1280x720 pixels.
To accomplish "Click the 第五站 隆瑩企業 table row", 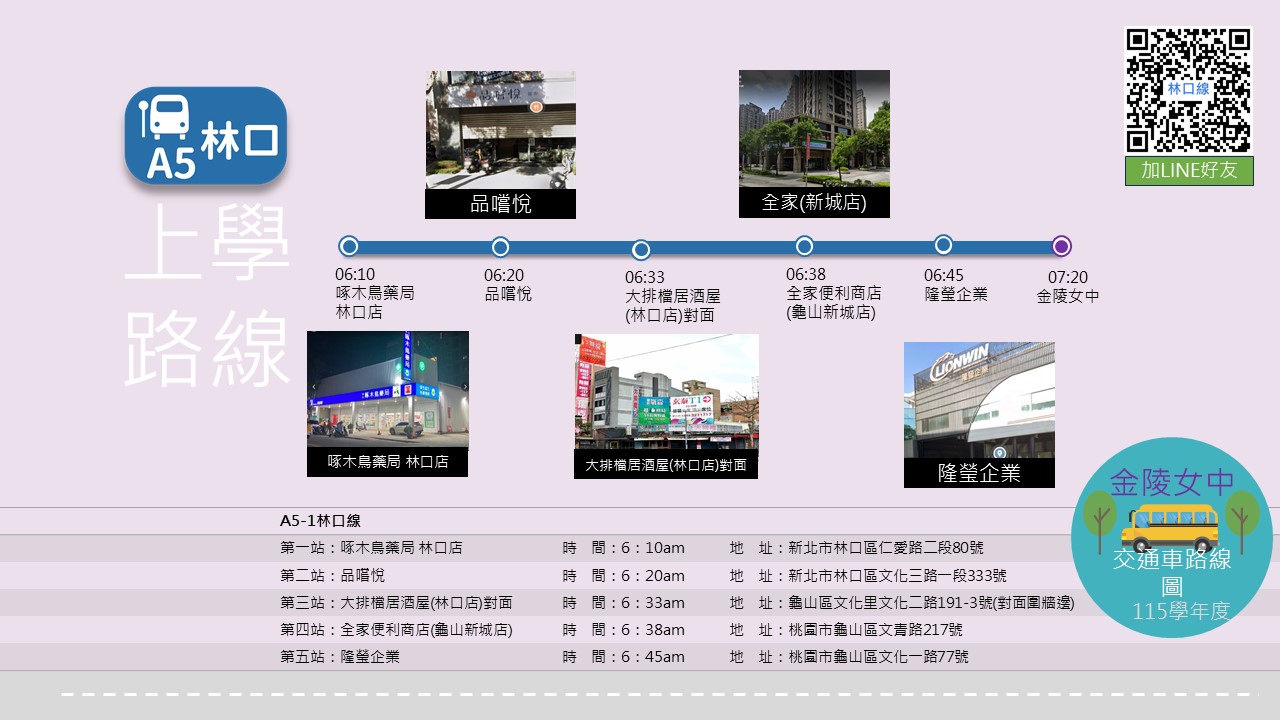I will [640, 657].
